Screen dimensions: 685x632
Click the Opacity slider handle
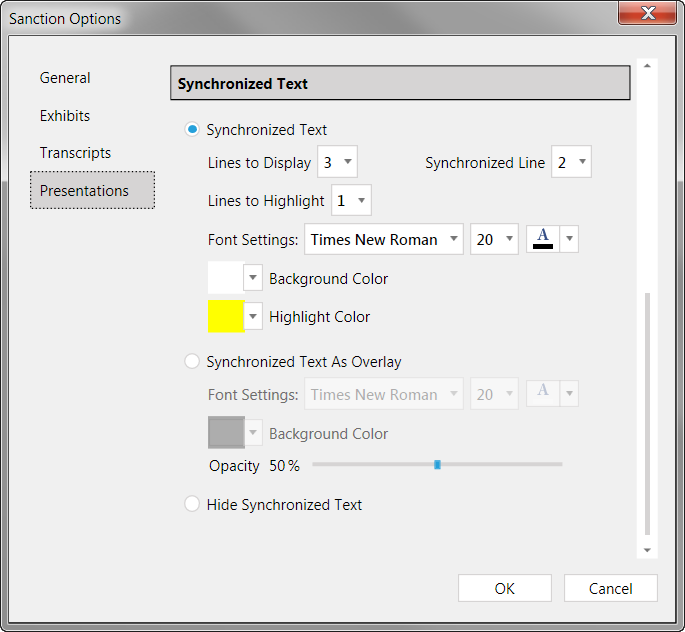(x=437, y=464)
